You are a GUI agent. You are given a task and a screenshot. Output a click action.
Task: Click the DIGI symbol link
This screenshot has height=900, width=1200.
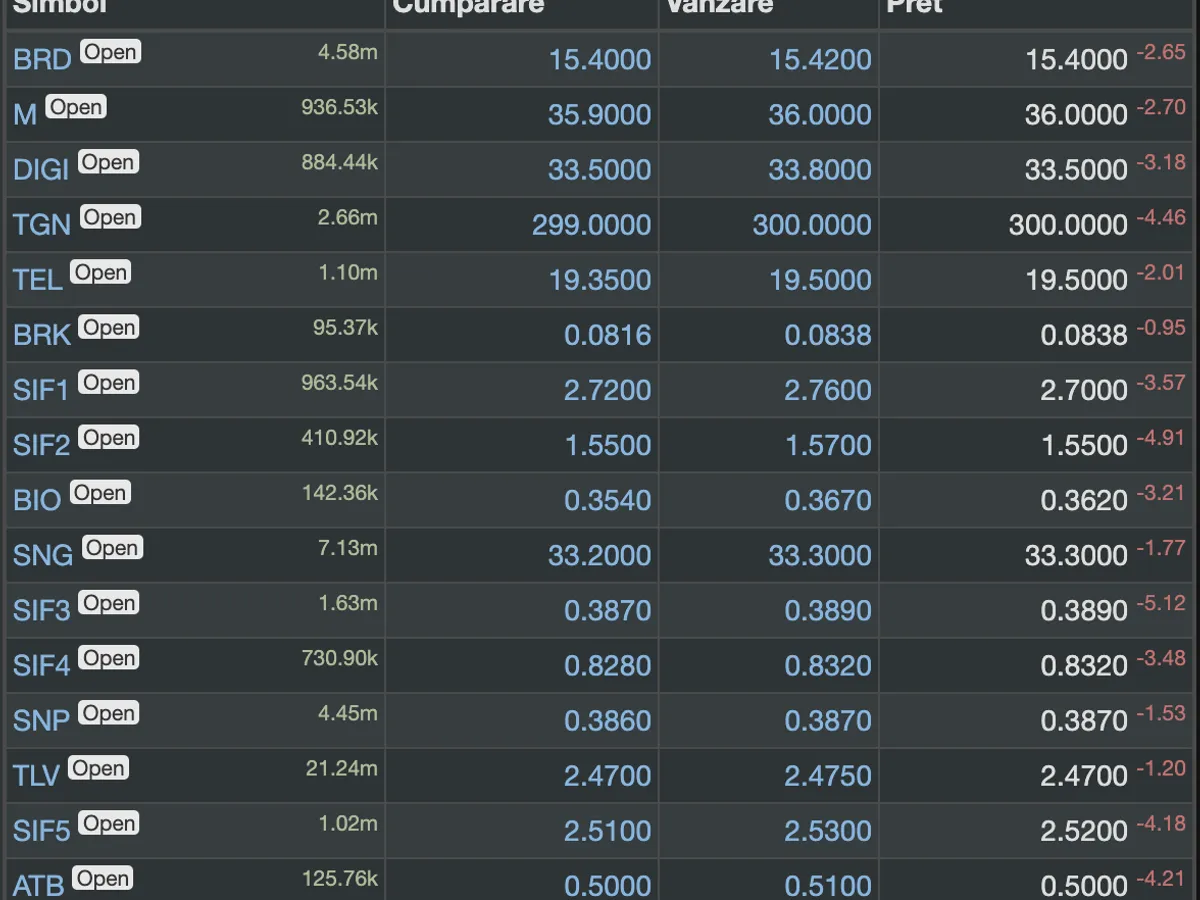[41, 170]
